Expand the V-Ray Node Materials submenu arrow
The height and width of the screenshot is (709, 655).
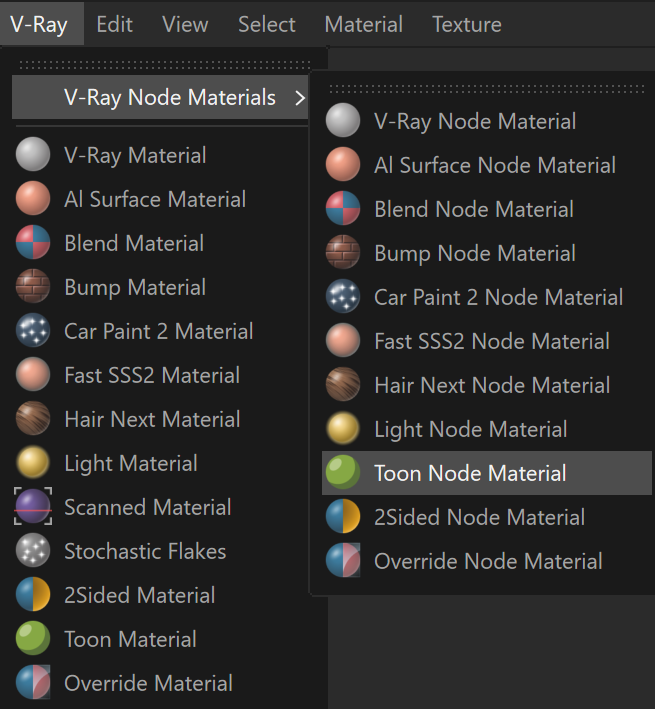click(300, 98)
